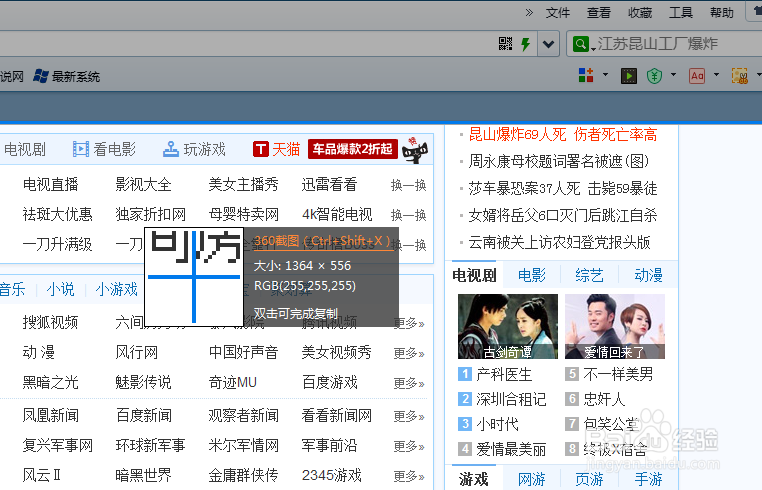762x490 pixels.
Task: Open headline 女婿将岳父6口灭门后跳江自杀
Action: point(563,215)
